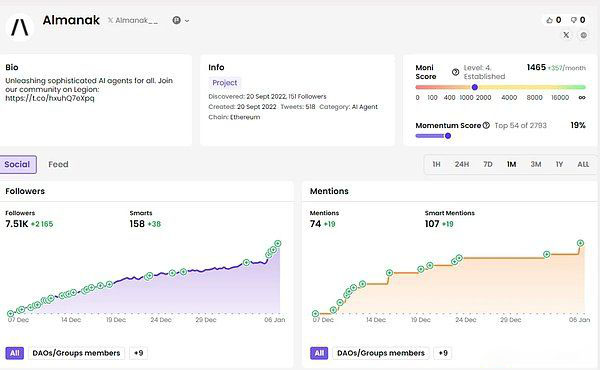Open the website globe icon
Viewport: 600px width, 370px height.
click(x=584, y=35)
